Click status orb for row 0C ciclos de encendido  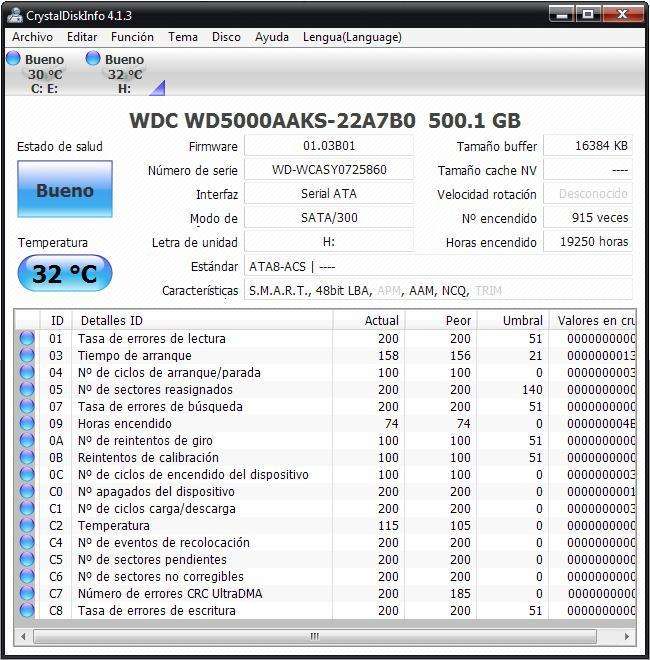click(27, 474)
